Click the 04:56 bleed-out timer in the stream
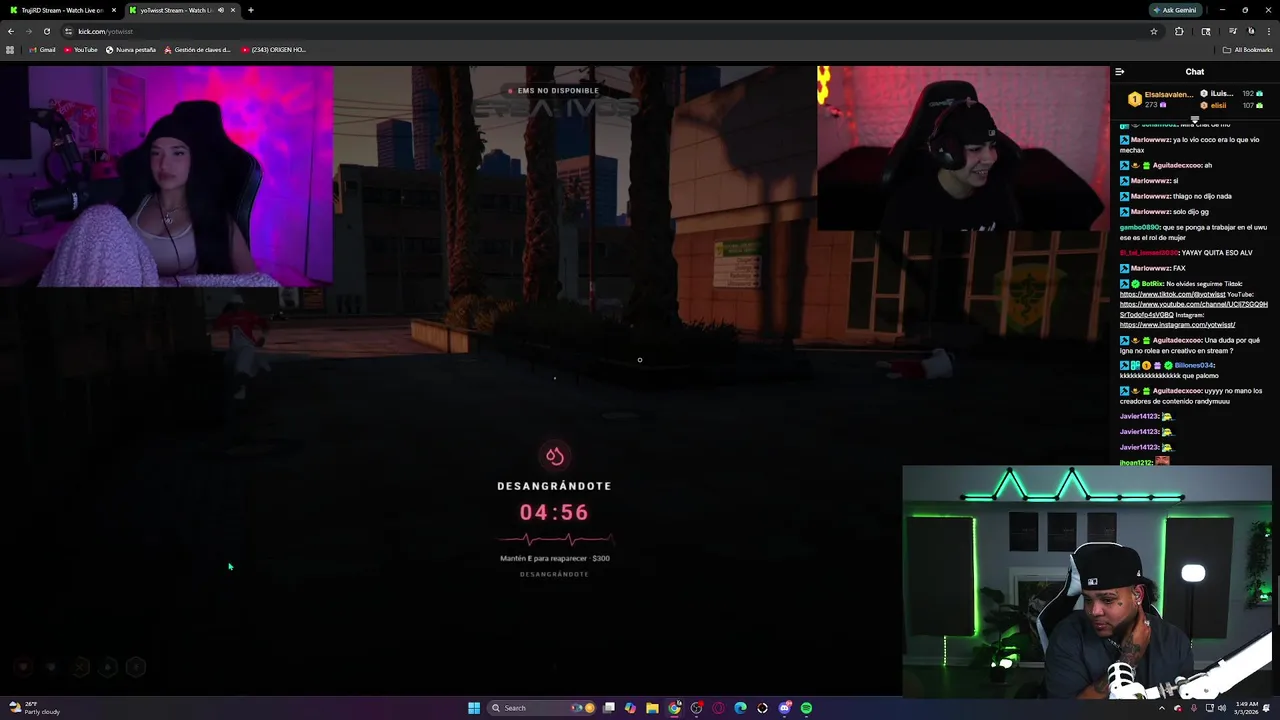 [x=554, y=512]
